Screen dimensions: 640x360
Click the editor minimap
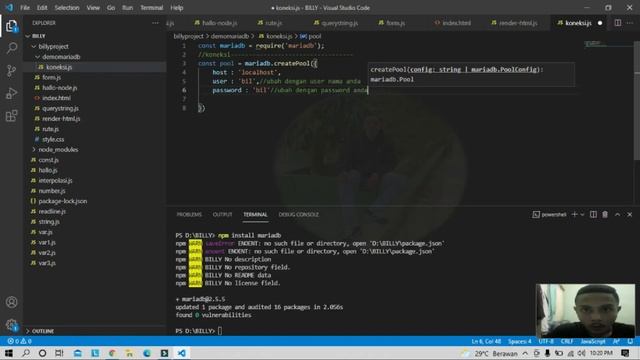(x=608, y=44)
